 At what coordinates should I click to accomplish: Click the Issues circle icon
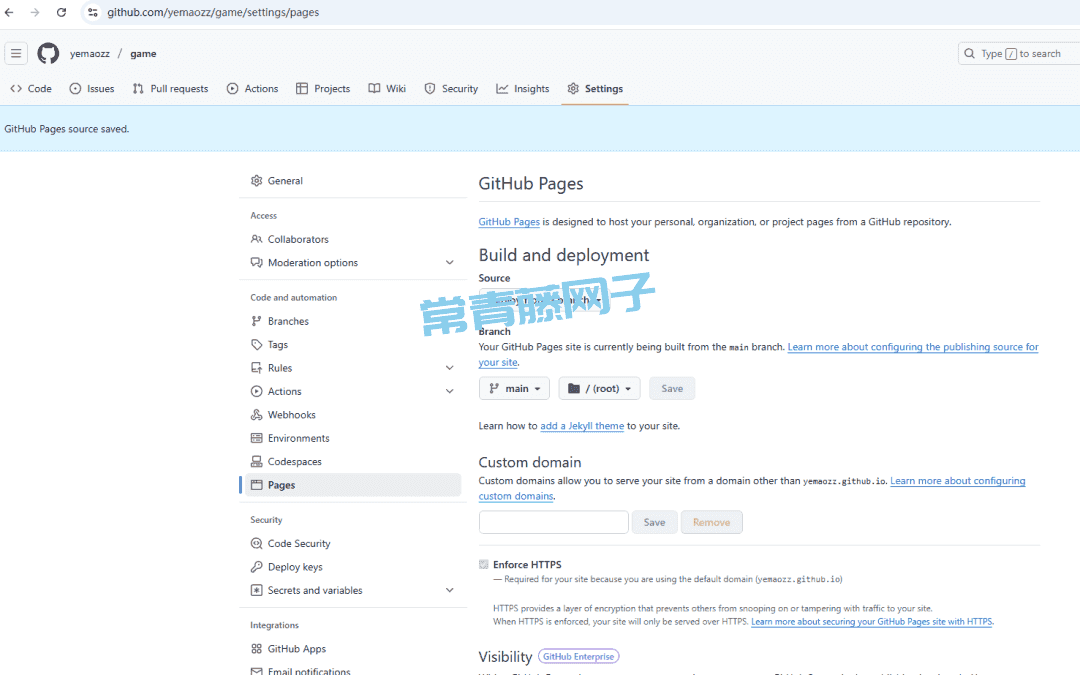[x=75, y=88]
